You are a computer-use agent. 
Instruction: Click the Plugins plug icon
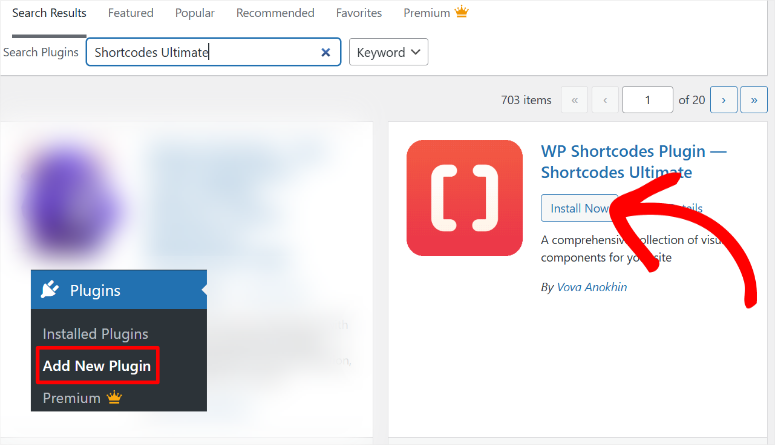tap(50, 289)
